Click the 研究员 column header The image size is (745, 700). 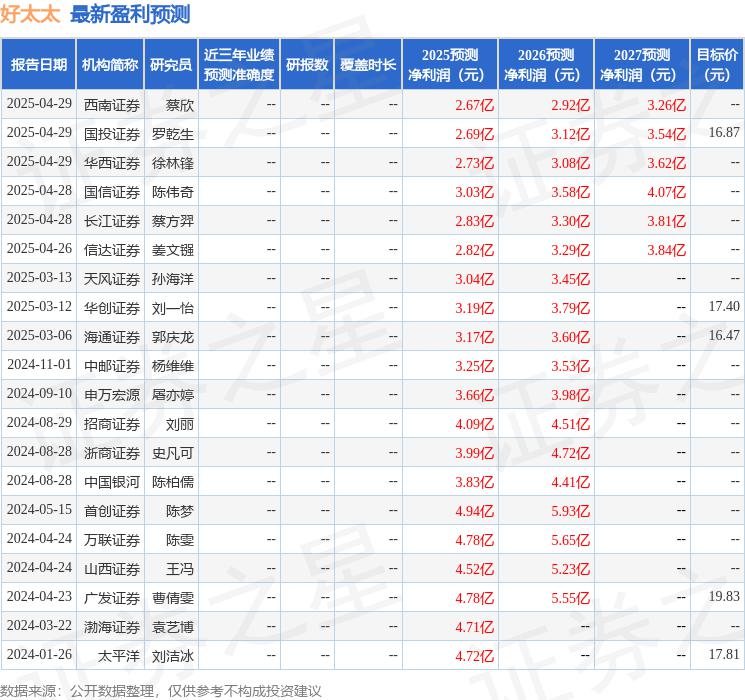tap(171, 65)
